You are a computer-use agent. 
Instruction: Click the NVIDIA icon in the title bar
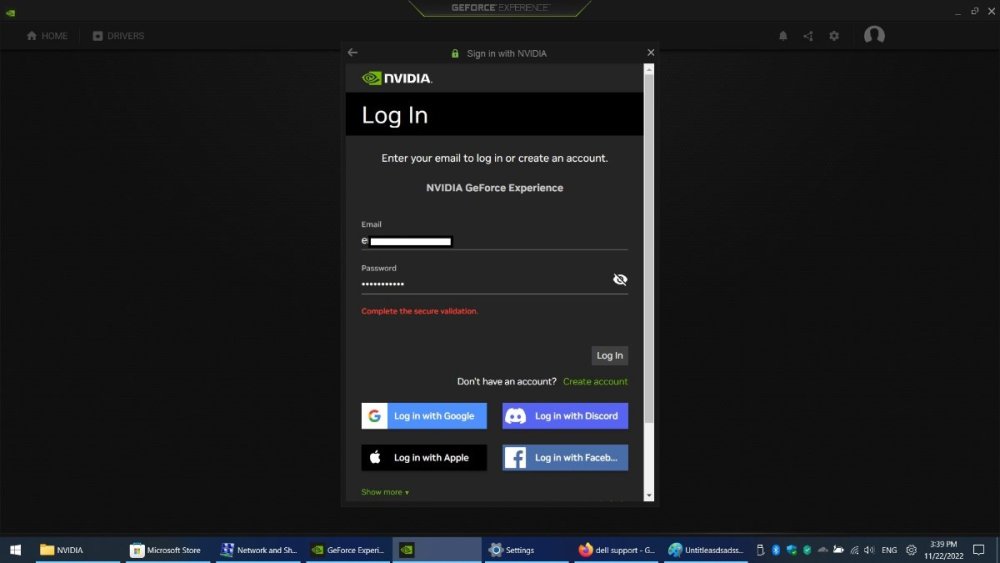point(10,12)
